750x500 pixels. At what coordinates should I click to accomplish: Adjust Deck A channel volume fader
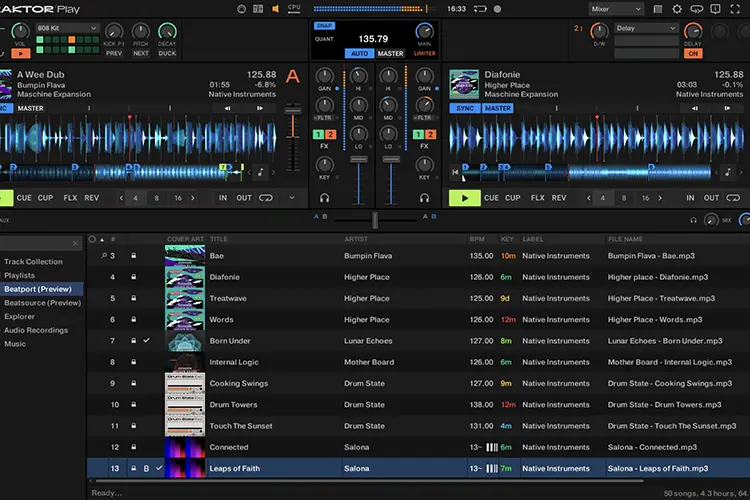pyautogui.click(x=359, y=159)
